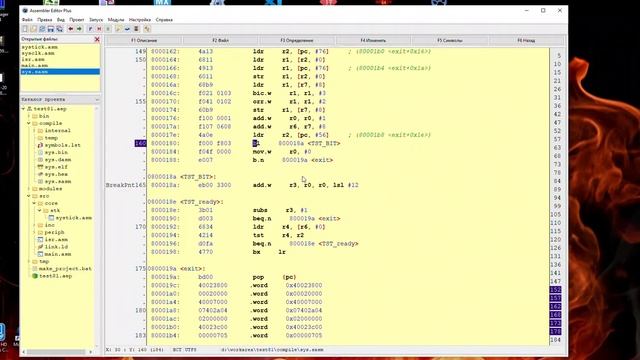
Task: Select isr.asm in the open files list
Action: (x=33, y=59)
